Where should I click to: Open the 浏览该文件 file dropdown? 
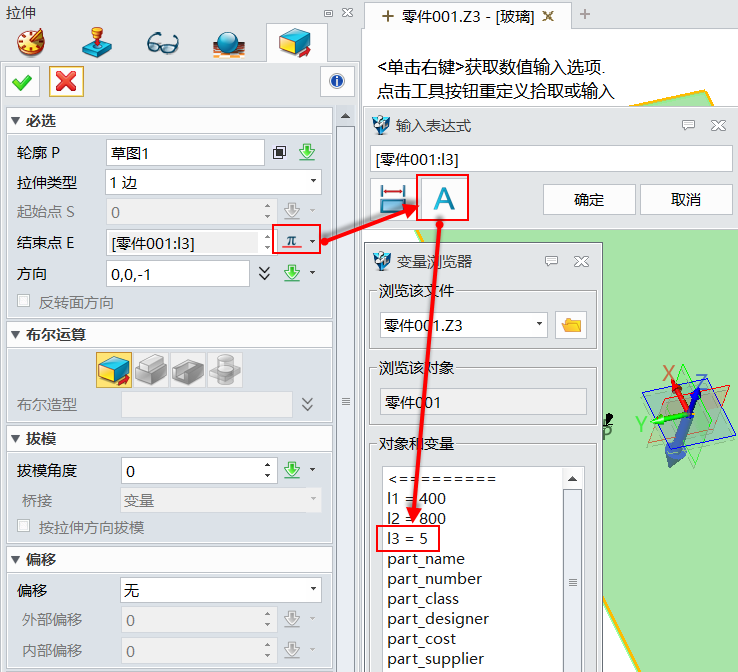(x=464, y=325)
